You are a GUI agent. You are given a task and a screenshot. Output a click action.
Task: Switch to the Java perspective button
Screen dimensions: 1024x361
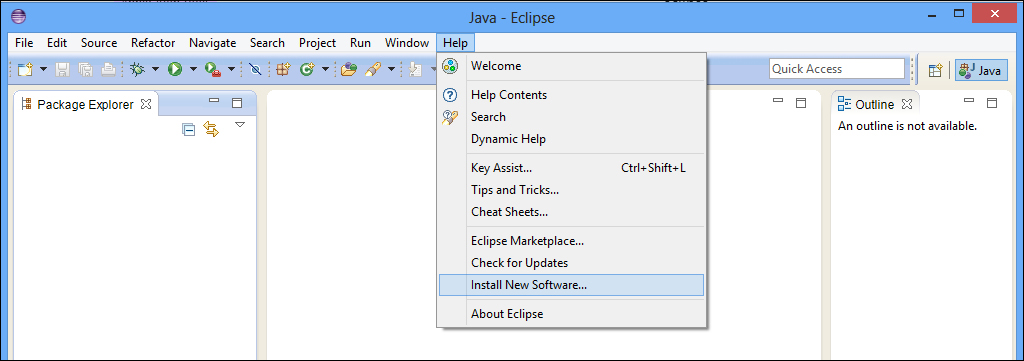tap(981, 70)
